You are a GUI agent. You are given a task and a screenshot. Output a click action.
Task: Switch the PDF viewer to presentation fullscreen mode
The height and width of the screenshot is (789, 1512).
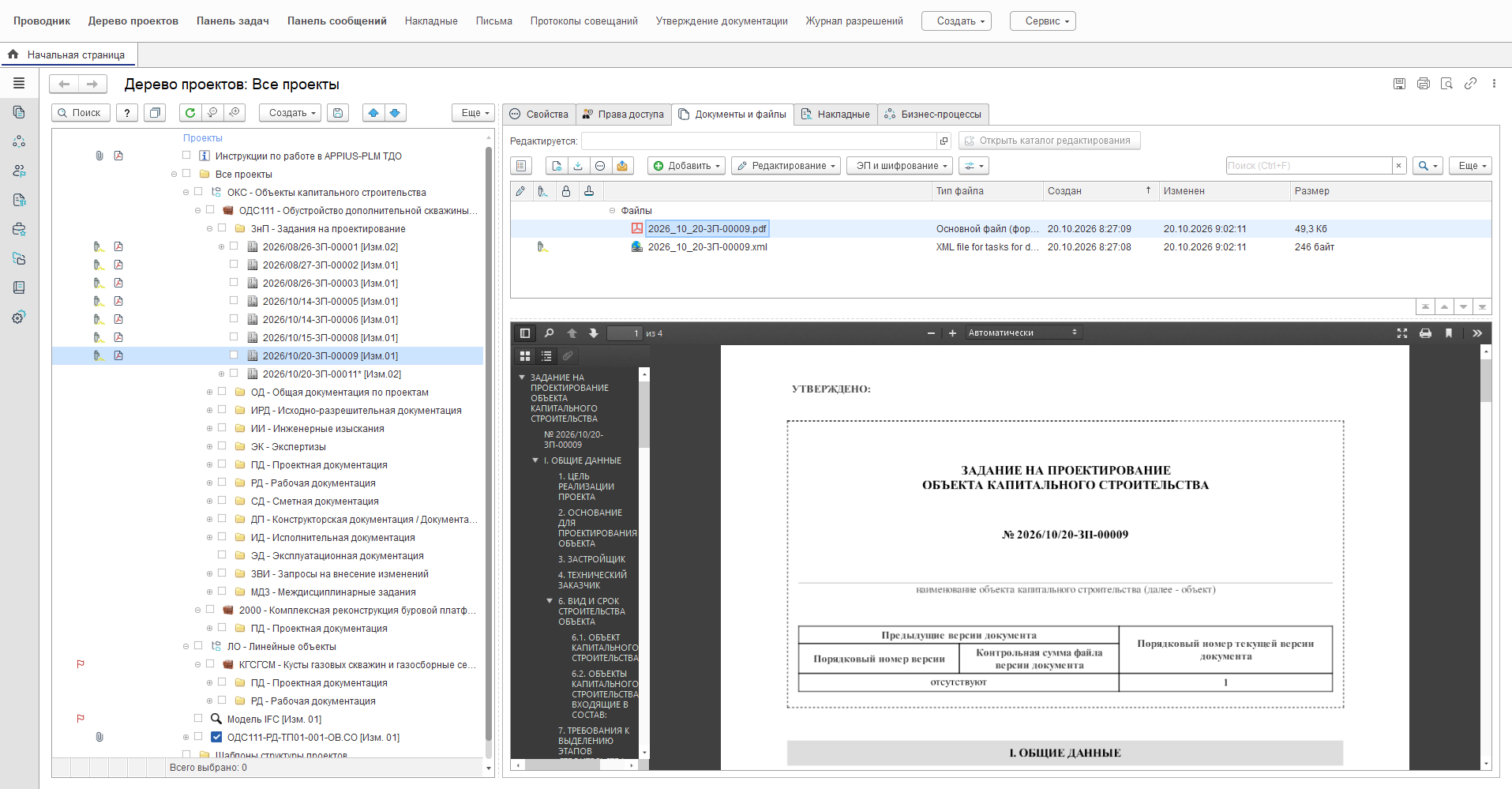click(x=1402, y=333)
